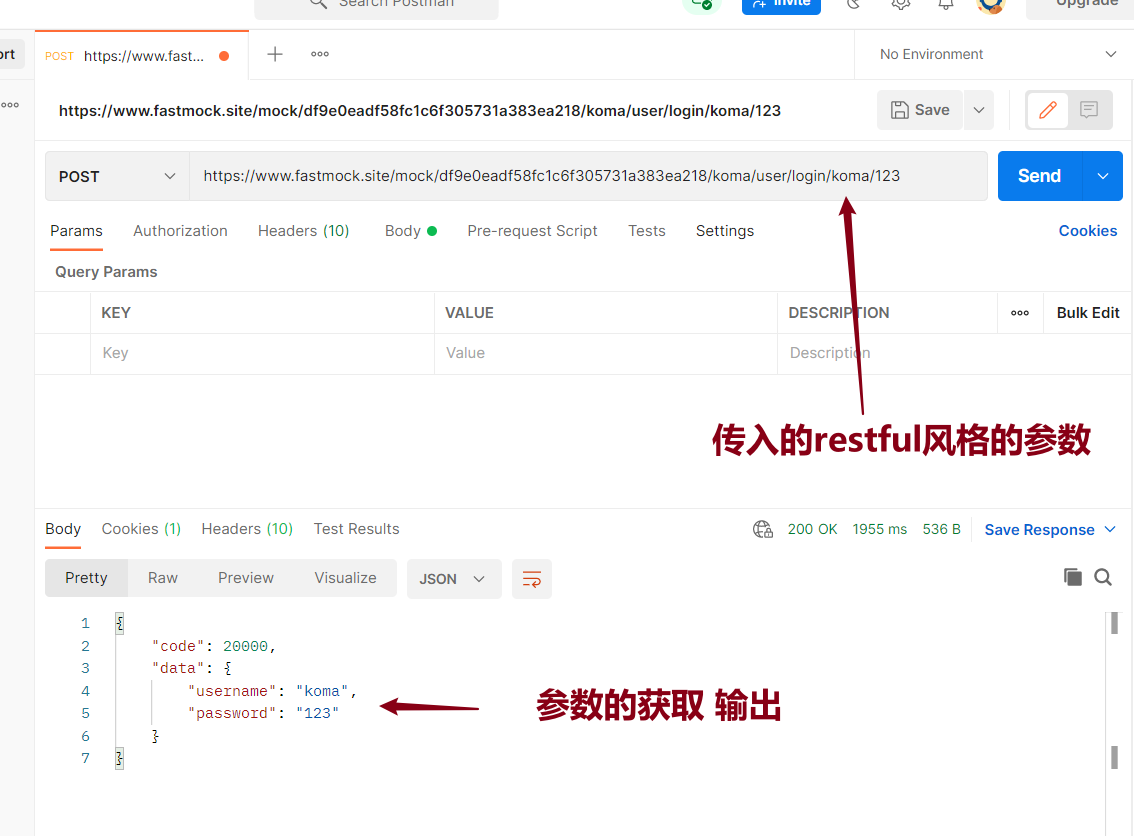
Task: Collapse JSON line 1 brace
Action: click(x=120, y=623)
